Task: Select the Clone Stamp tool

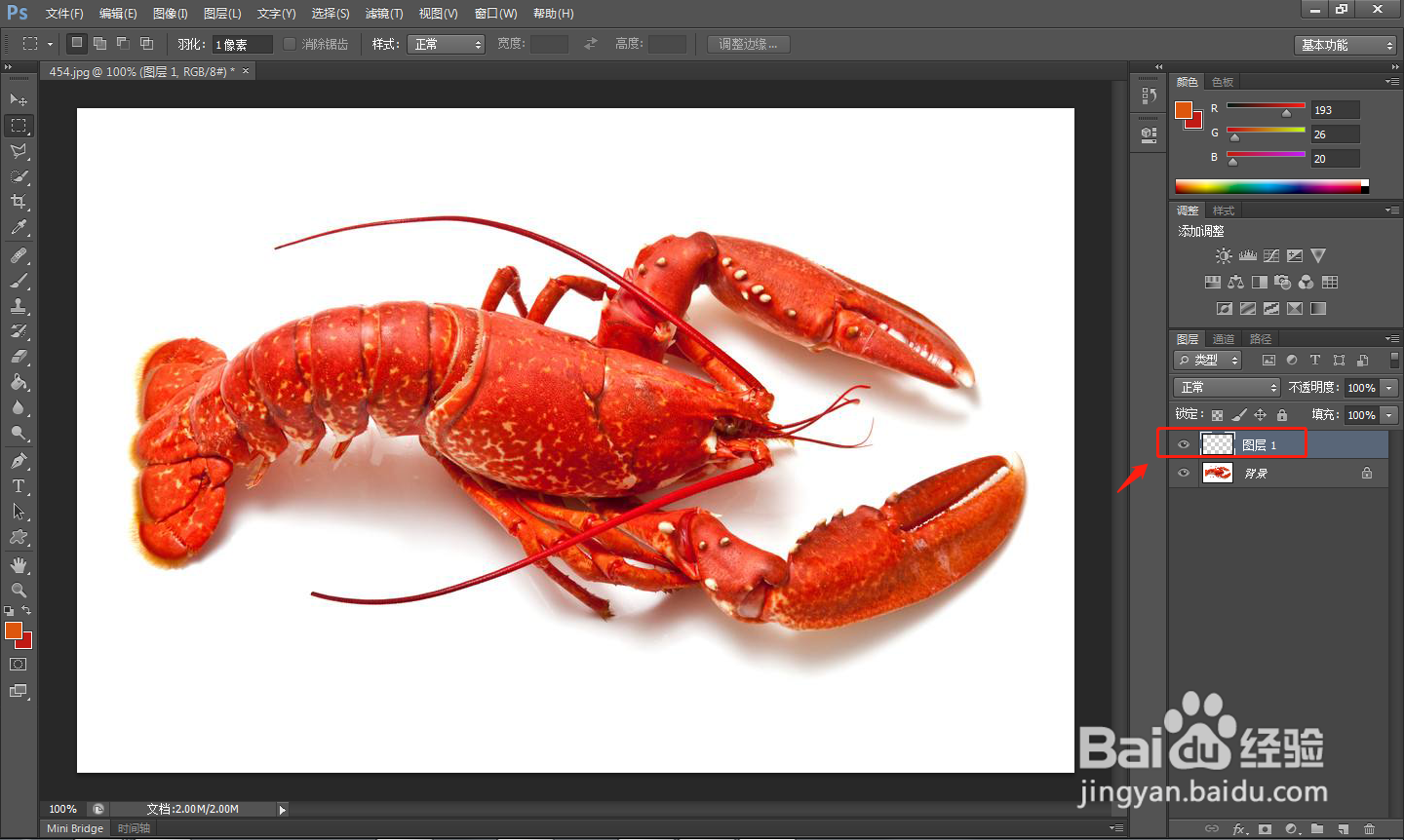Action: 19,306
